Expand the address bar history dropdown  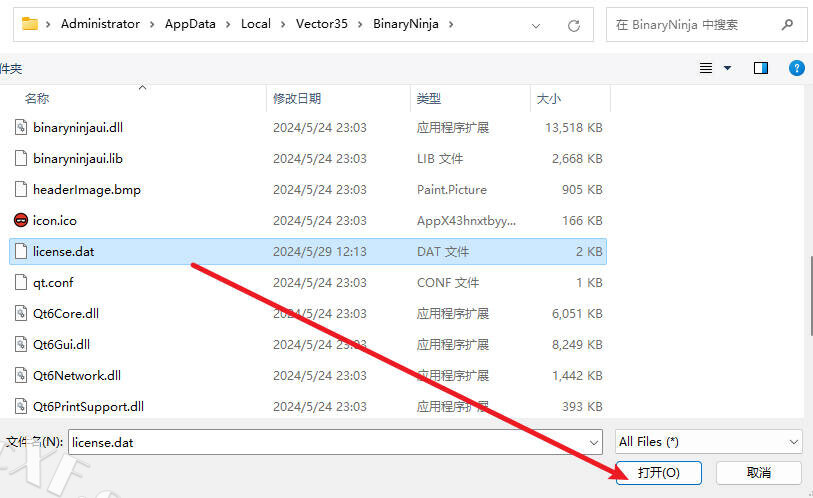point(536,25)
